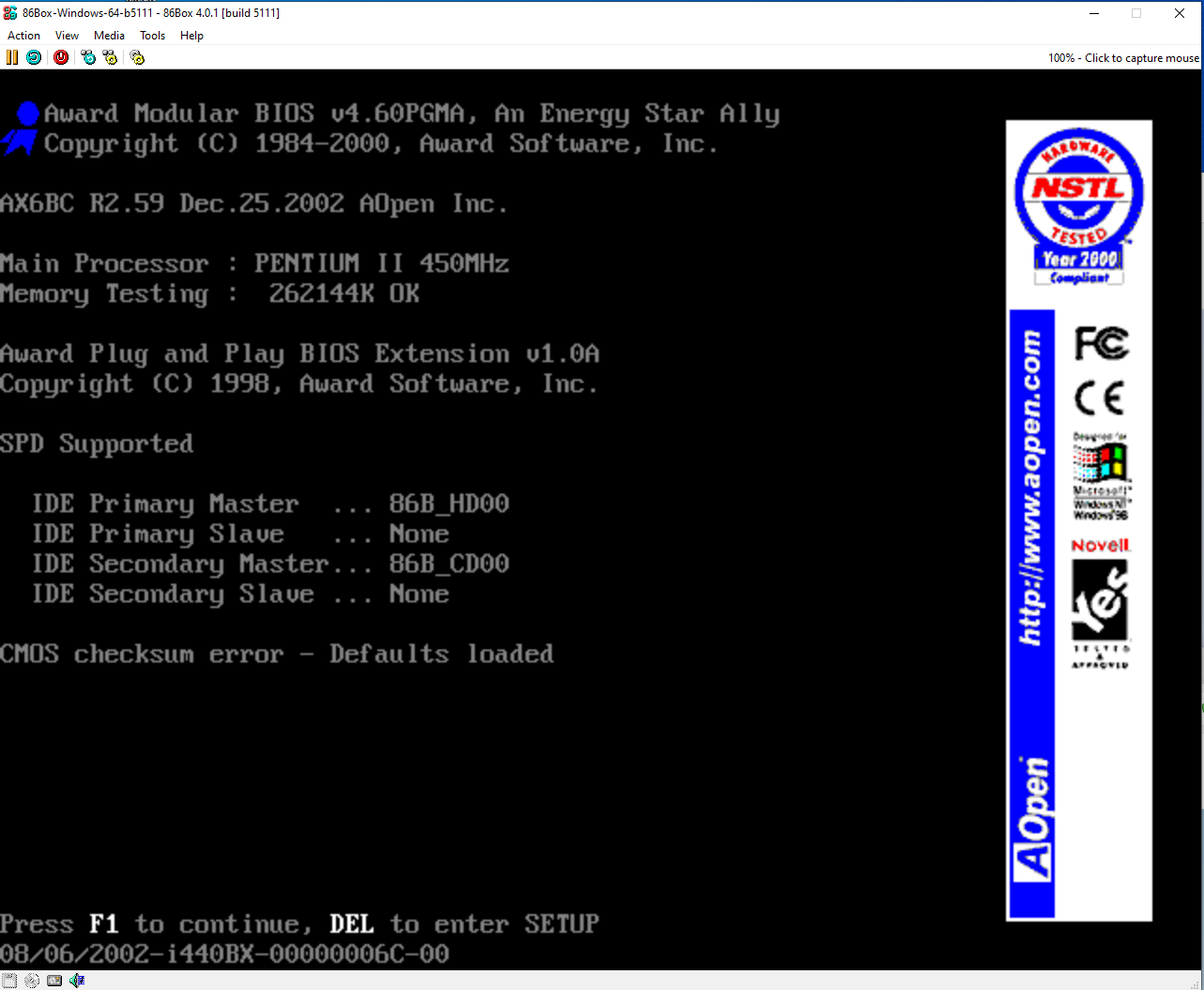Click the NSTL Year 2000 Compliant badge
The height and width of the screenshot is (990, 1204).
[1079, 206]
